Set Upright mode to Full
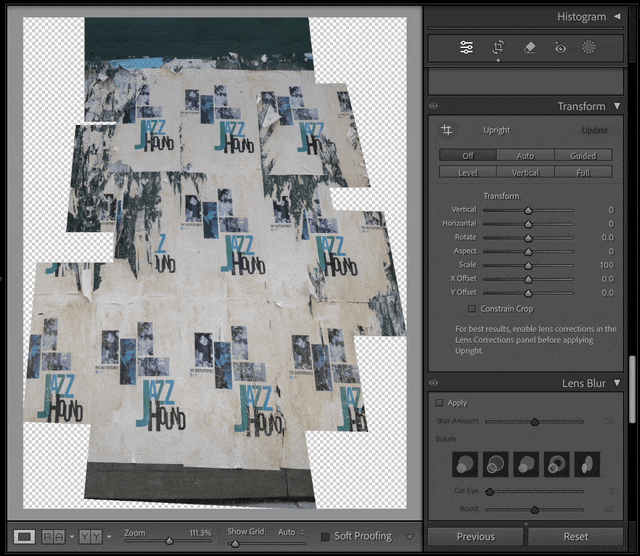The width and height of the screenshot is (640, 556). click(x=583, y=172)
